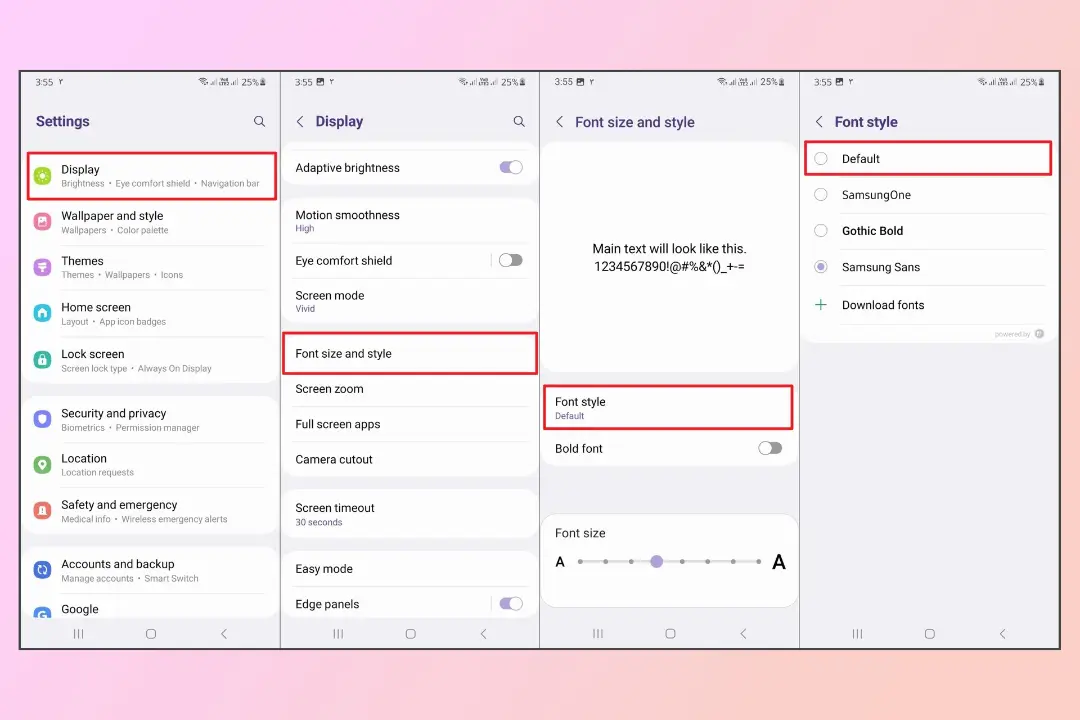Set Font size slider to largest dot

pos(758,562)
